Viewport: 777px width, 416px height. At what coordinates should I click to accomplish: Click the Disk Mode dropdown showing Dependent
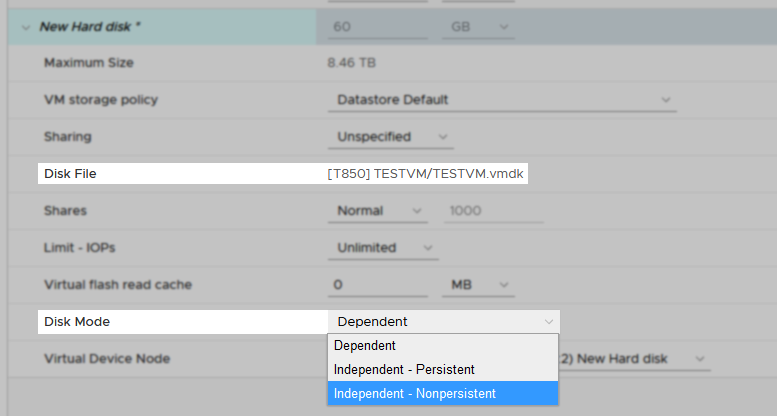(444, 322)
